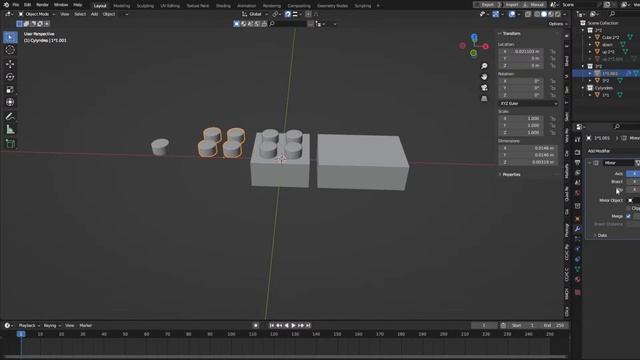
Task: Expand the Cube 2*2 object in outliner
Action: [590, 38]
